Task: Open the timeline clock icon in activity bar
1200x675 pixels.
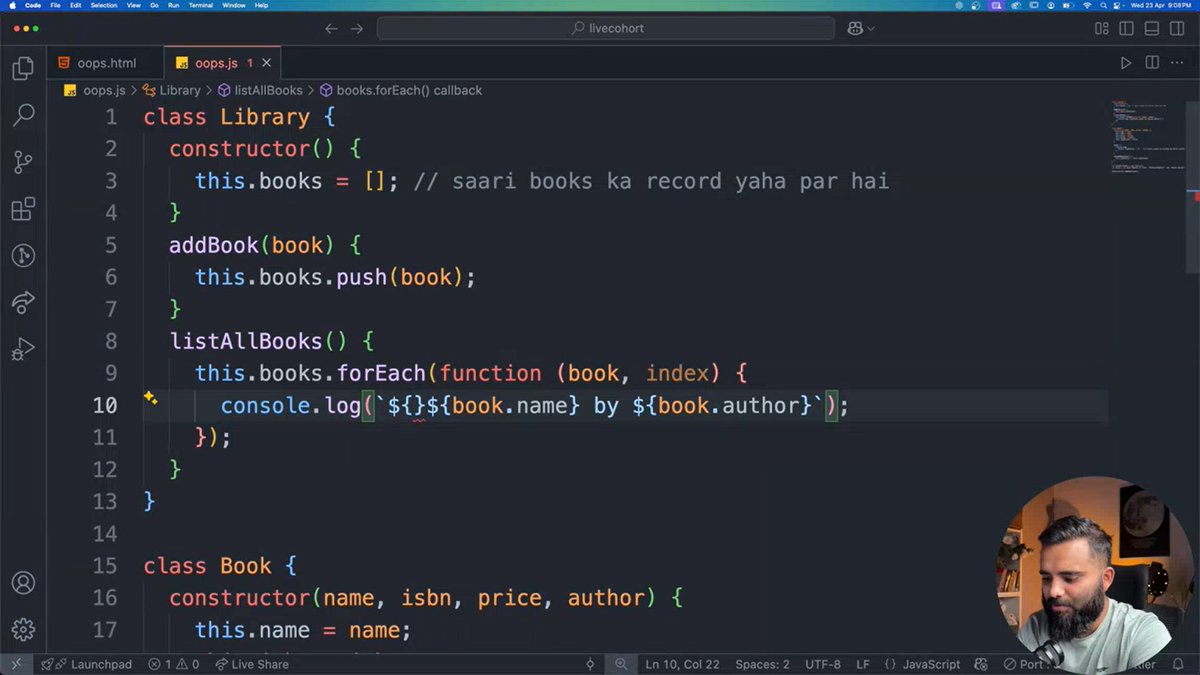Action: click(23, 255)
